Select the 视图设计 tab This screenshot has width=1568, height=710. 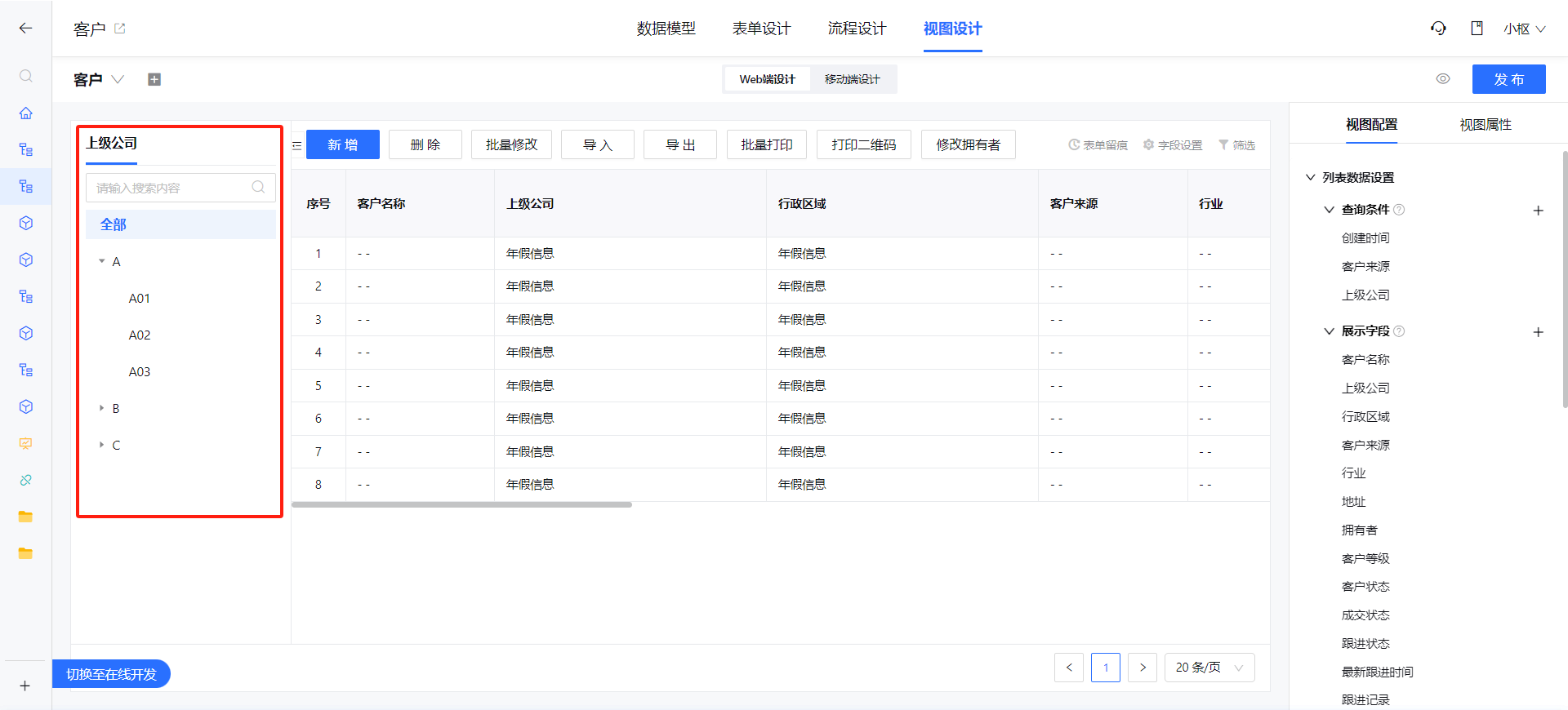[x=952, y=29]
